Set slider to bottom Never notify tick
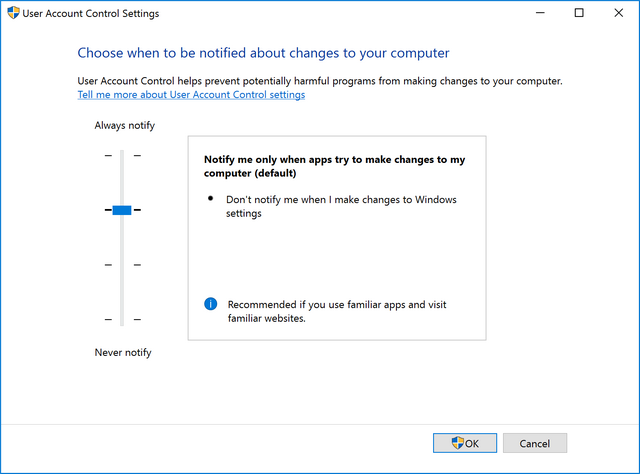 pos(122,319)
